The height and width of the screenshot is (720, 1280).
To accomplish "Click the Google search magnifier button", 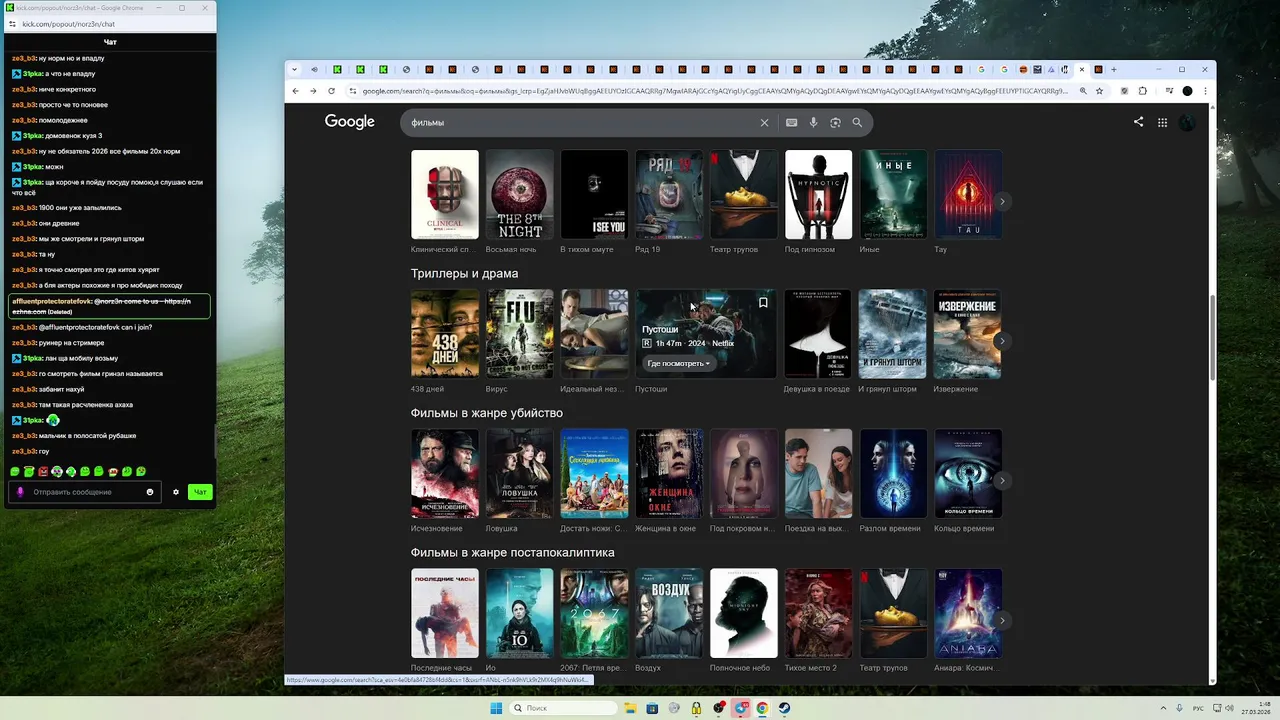I will [857, 122].
